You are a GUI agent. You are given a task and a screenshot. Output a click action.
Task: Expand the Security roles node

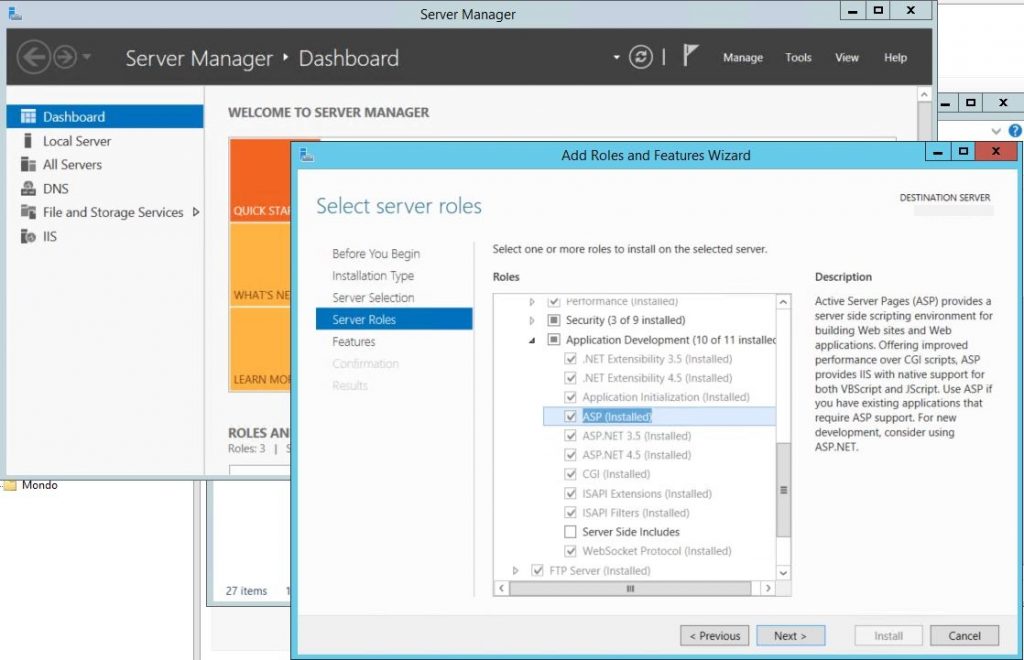click(x=530, y=319)
